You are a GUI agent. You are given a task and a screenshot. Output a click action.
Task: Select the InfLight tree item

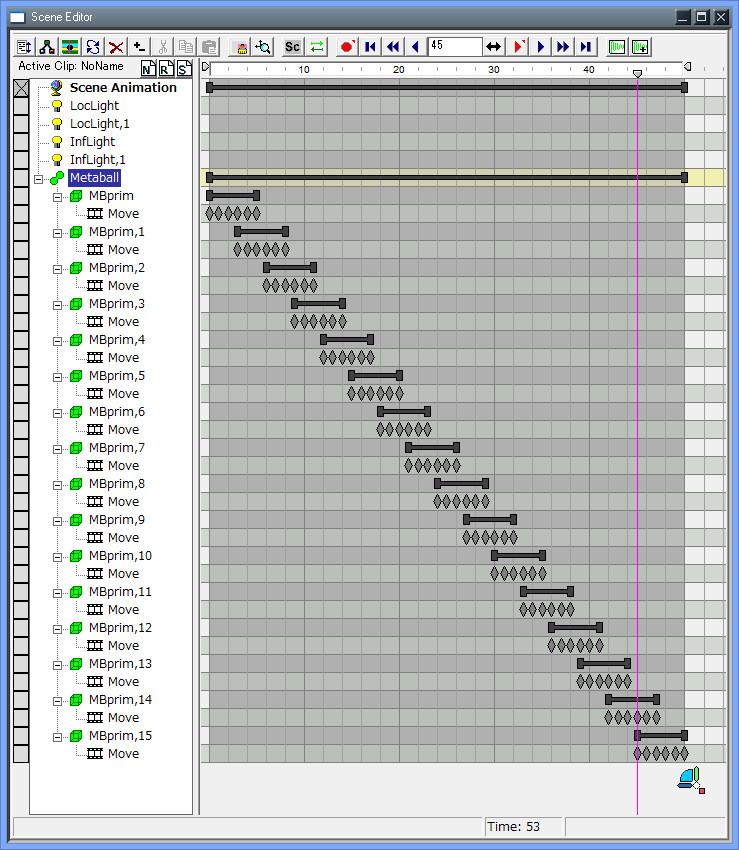coord(92,141)
